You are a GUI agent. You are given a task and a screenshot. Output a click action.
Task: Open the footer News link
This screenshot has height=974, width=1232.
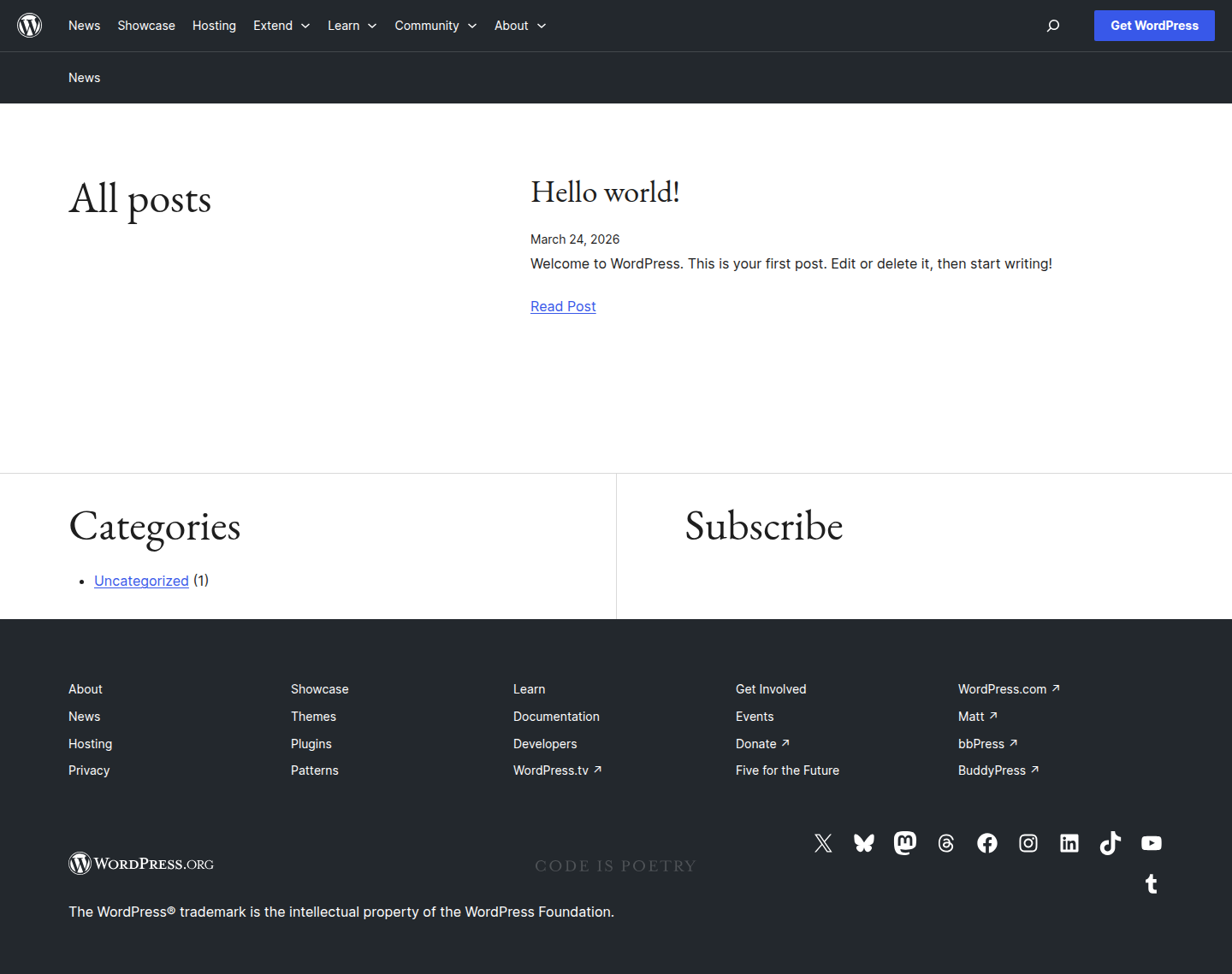[x=84, y=717]
